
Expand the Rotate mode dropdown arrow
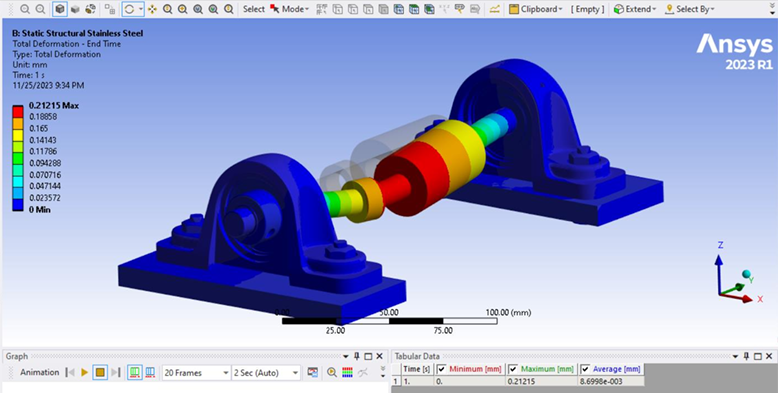click(141, 9)
